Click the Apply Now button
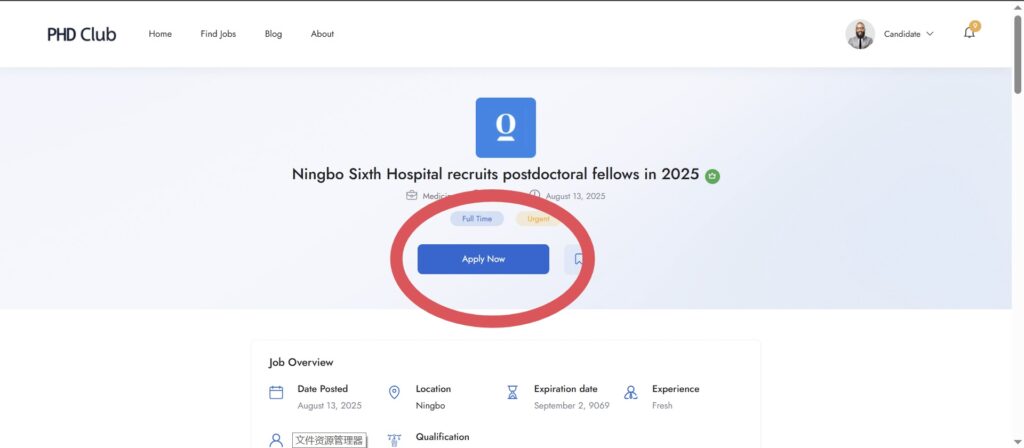The image size is (1024, 448). [x=483, y=259]
